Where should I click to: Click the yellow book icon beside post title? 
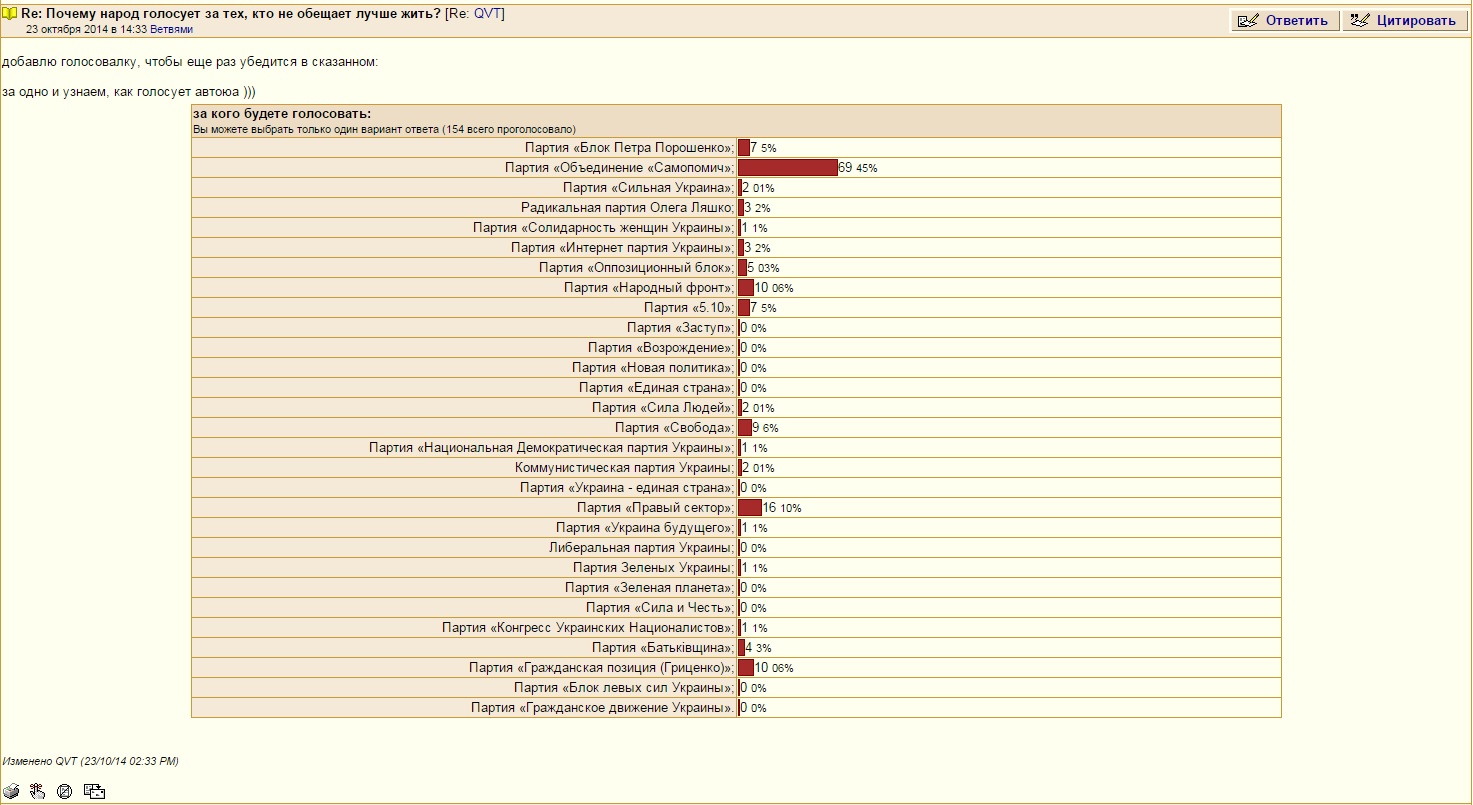click(x=10, y=14)
